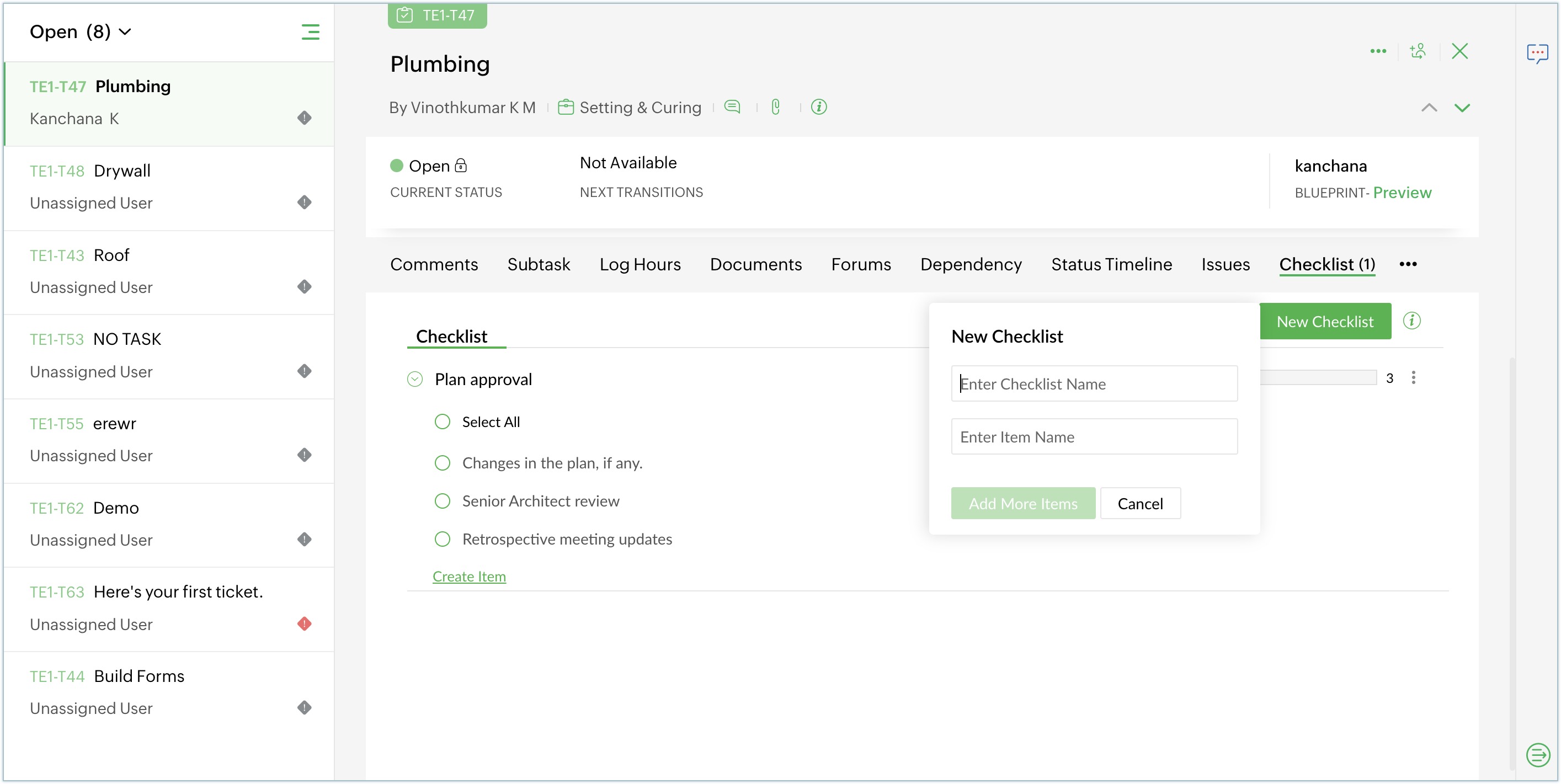The height and width of the screenshot is (784, 1561).
Task: Click the attachment paperclip icon
Action: coord(776,107)
